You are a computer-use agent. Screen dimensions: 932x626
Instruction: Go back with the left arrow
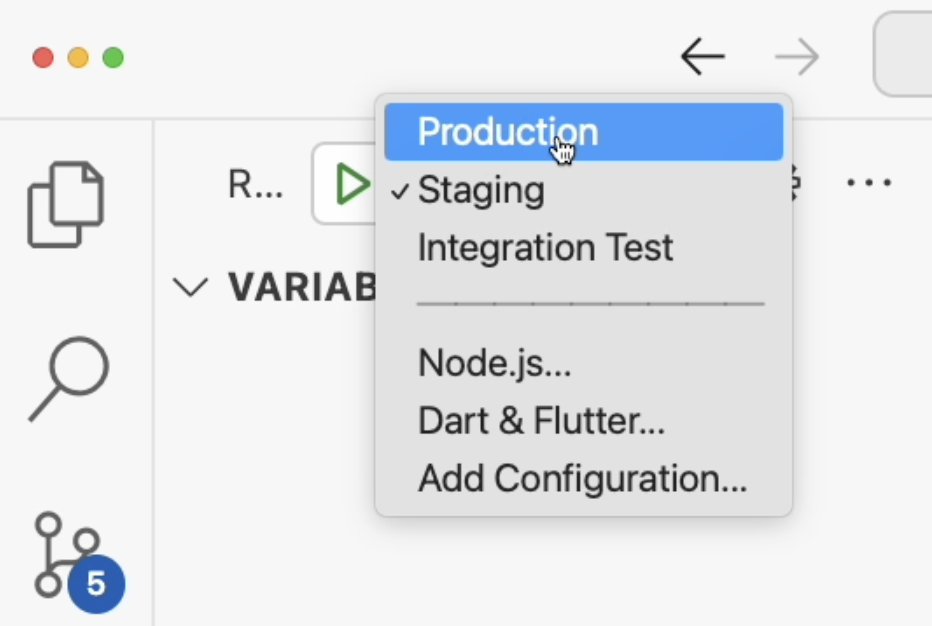(x=702, y=57)
